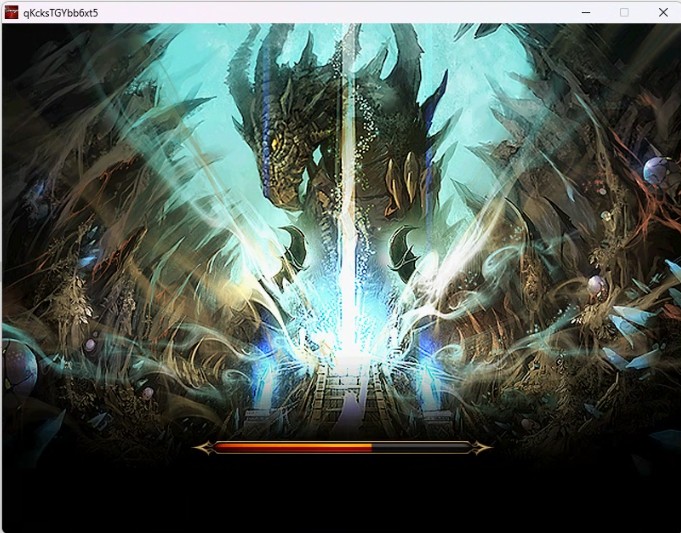Screen dimensions: 681x533
Task: Close the qKcksTGYbb6xt5 window
Action: click(x=663, y=13)
